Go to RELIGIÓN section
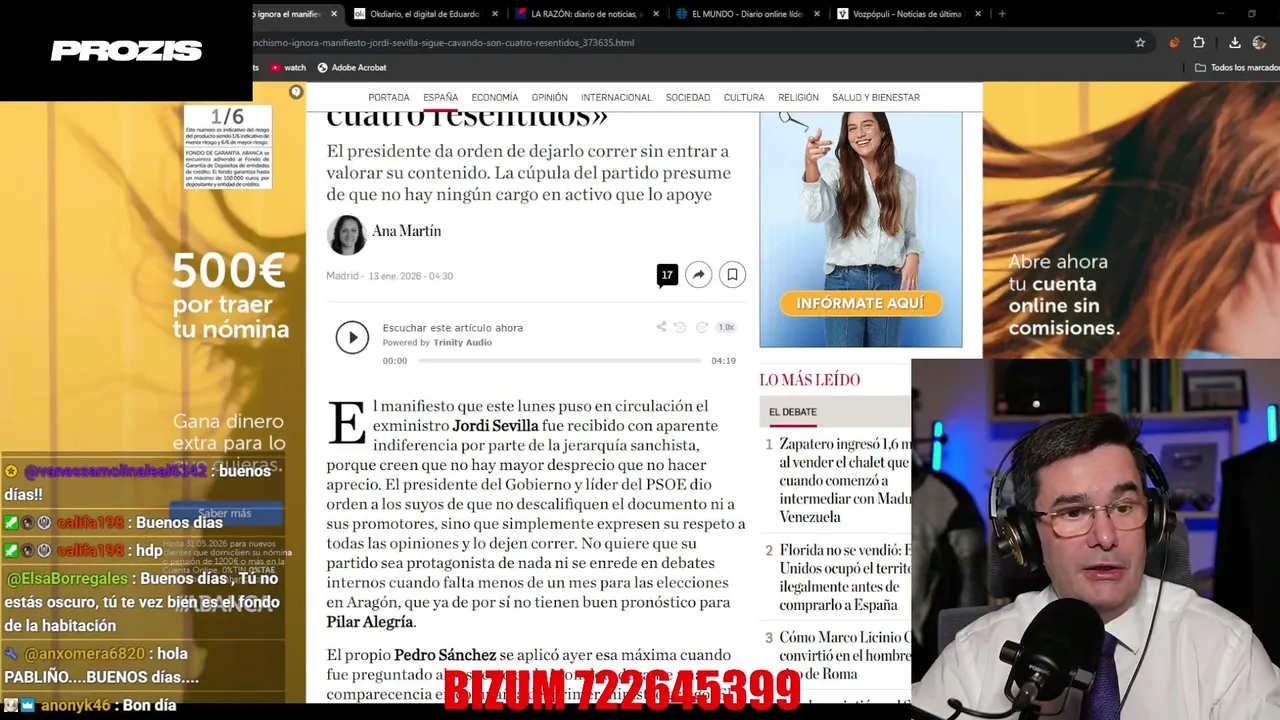The height and width of the screenshot is (720, 1280). pyautogui.click(x=798, y=97)
